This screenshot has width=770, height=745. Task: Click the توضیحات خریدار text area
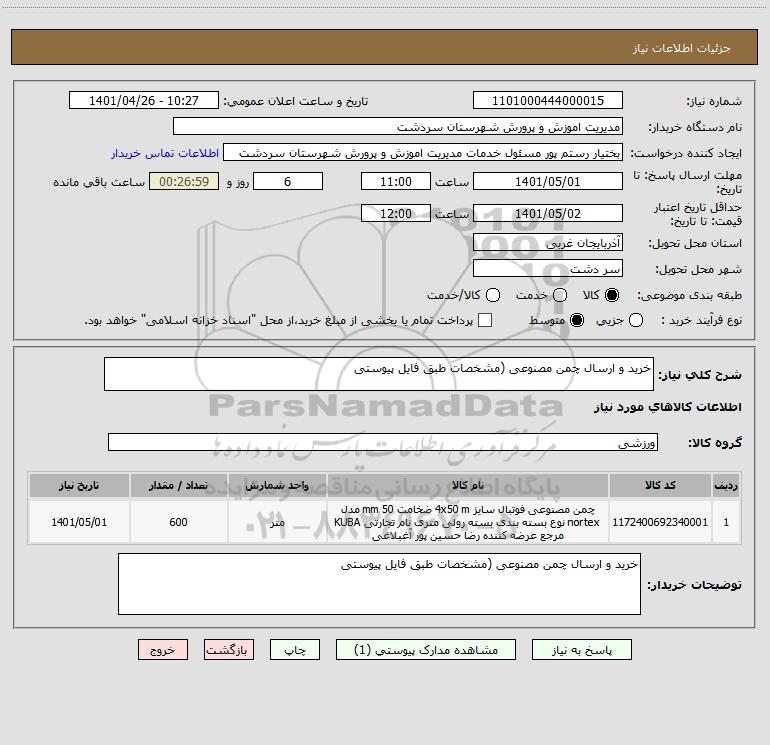[379, 584]
